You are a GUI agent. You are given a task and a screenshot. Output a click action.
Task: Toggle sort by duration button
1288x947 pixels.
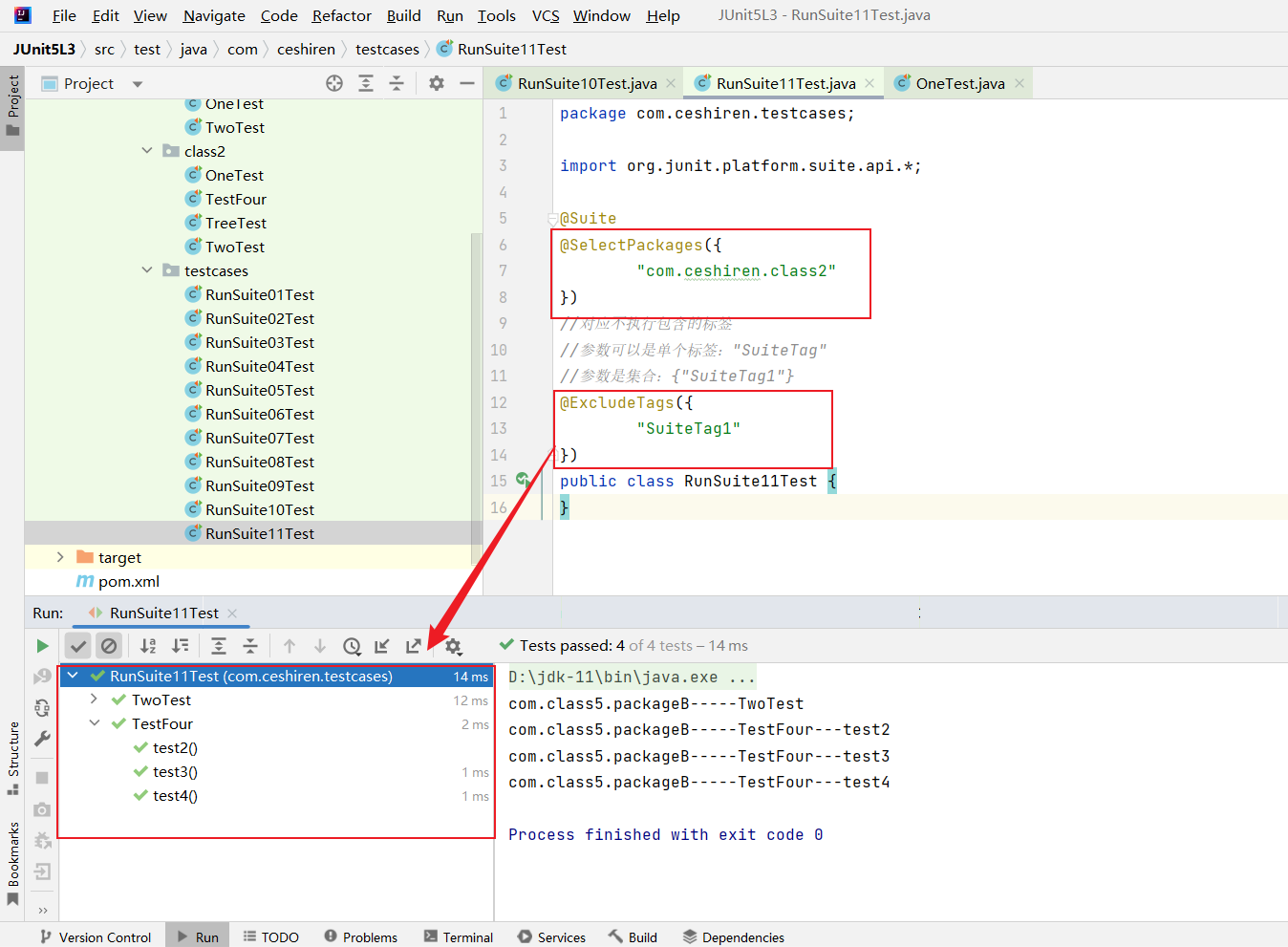coord(180,647)
